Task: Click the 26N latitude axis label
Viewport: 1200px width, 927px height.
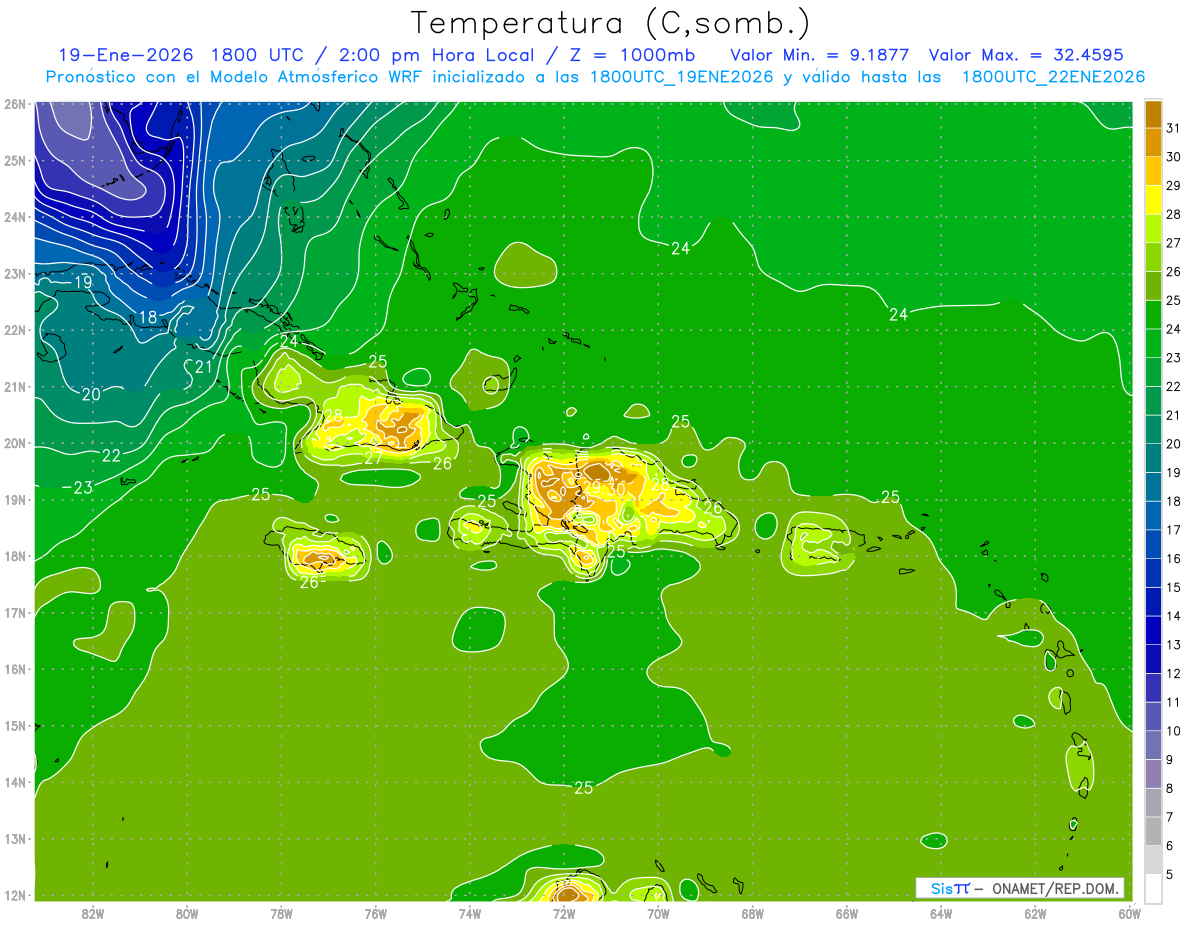Action: click(x=14, y=104)
